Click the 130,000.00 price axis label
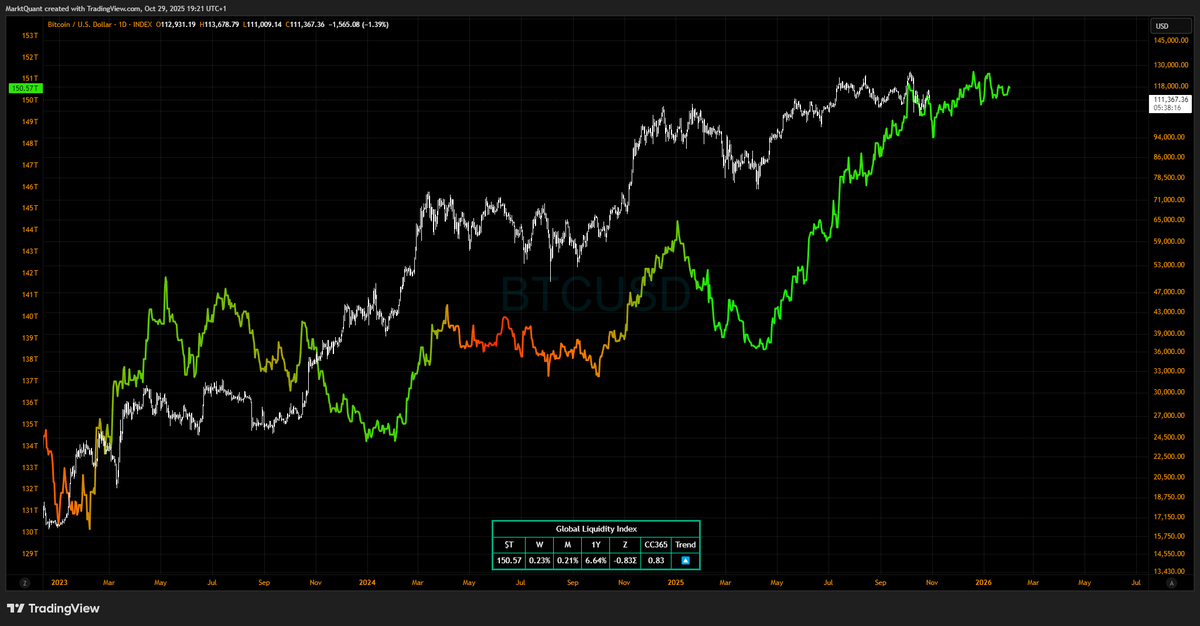Viewport: 1200px width, 626px height. pyautogui.click(x=1170, y=65)
